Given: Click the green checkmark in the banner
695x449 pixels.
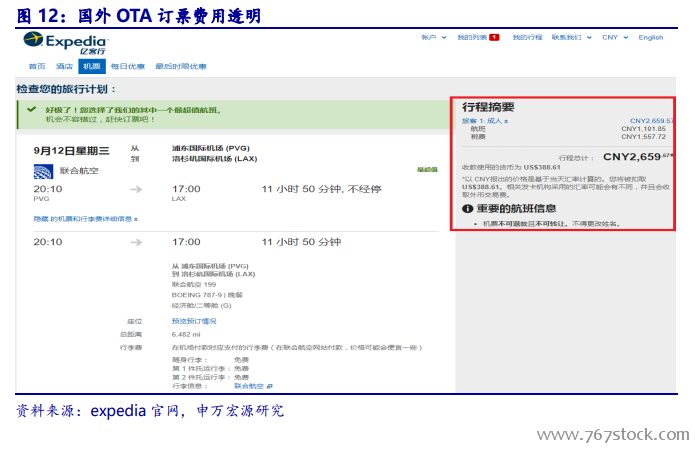Looking at the screenshot, I should 32,110.
